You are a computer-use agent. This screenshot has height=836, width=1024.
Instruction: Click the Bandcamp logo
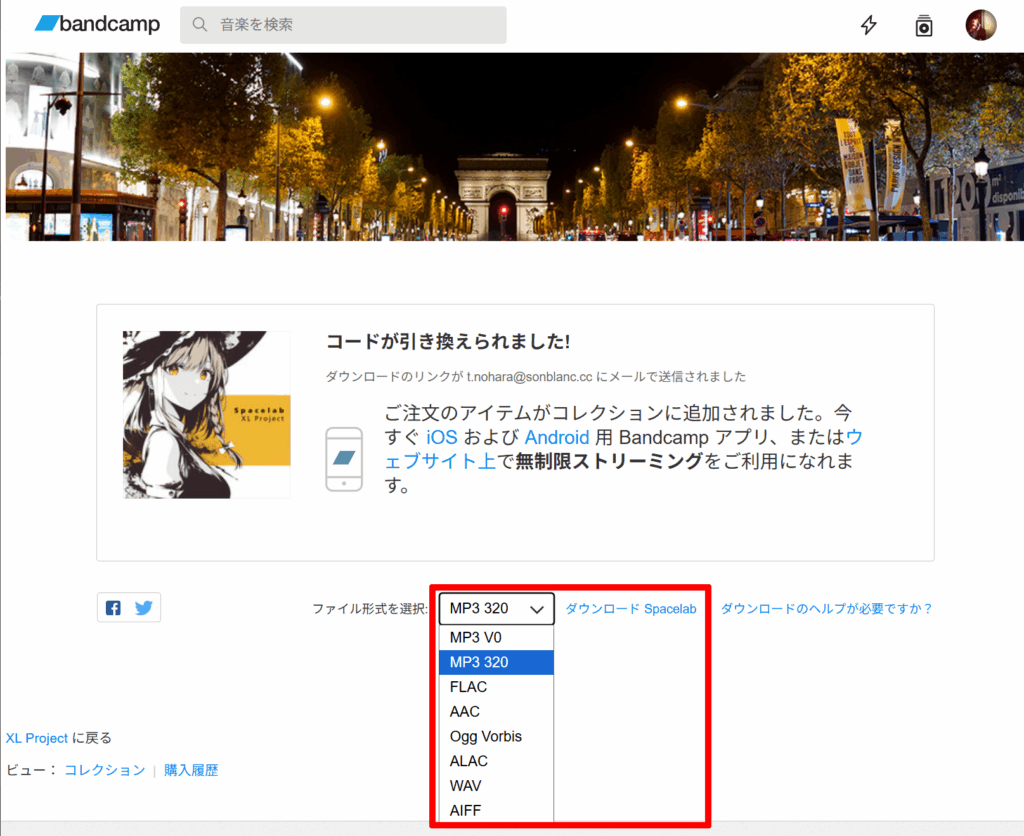pyautogui.click(x=97, y=24)
